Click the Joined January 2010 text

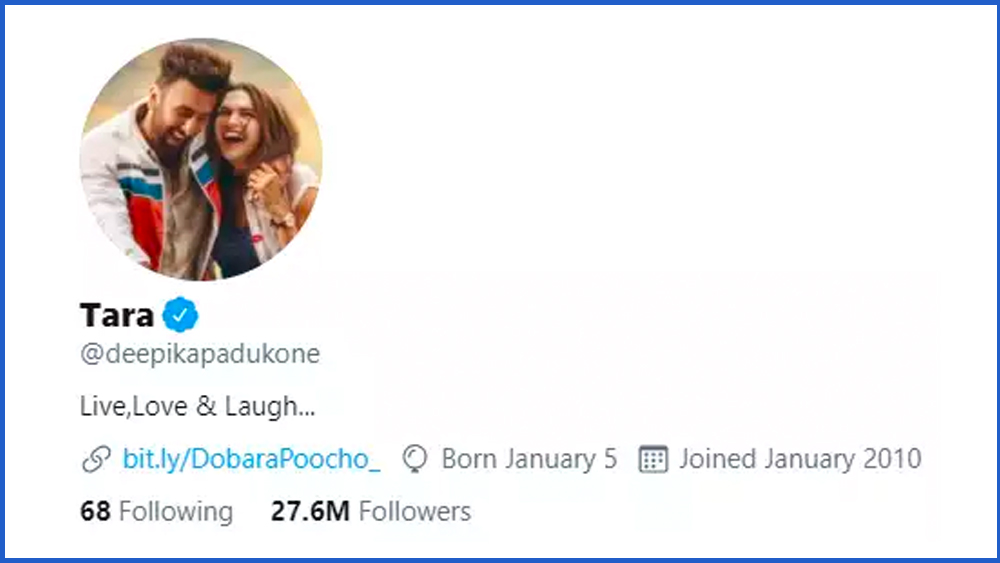pyautogui.click(x=800, y=459)
